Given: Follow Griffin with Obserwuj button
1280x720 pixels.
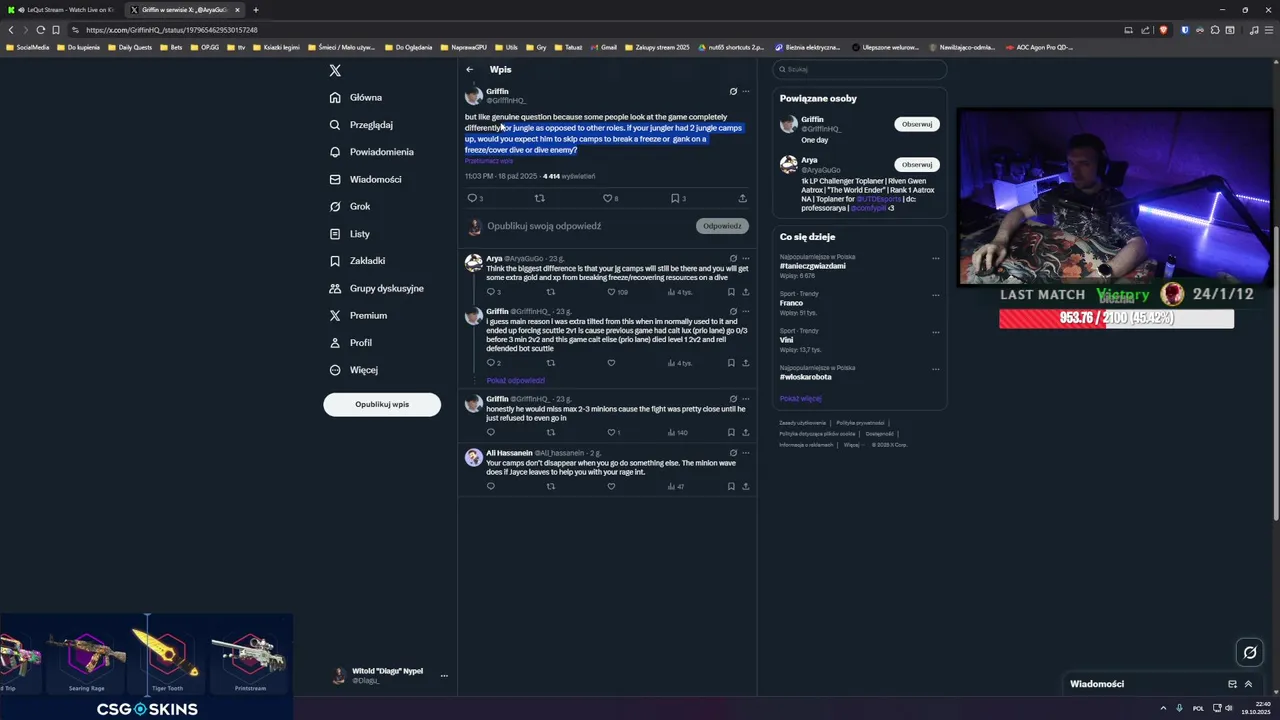Looking at the screenshot, I should pyautogui.click(x=917, y=124).
